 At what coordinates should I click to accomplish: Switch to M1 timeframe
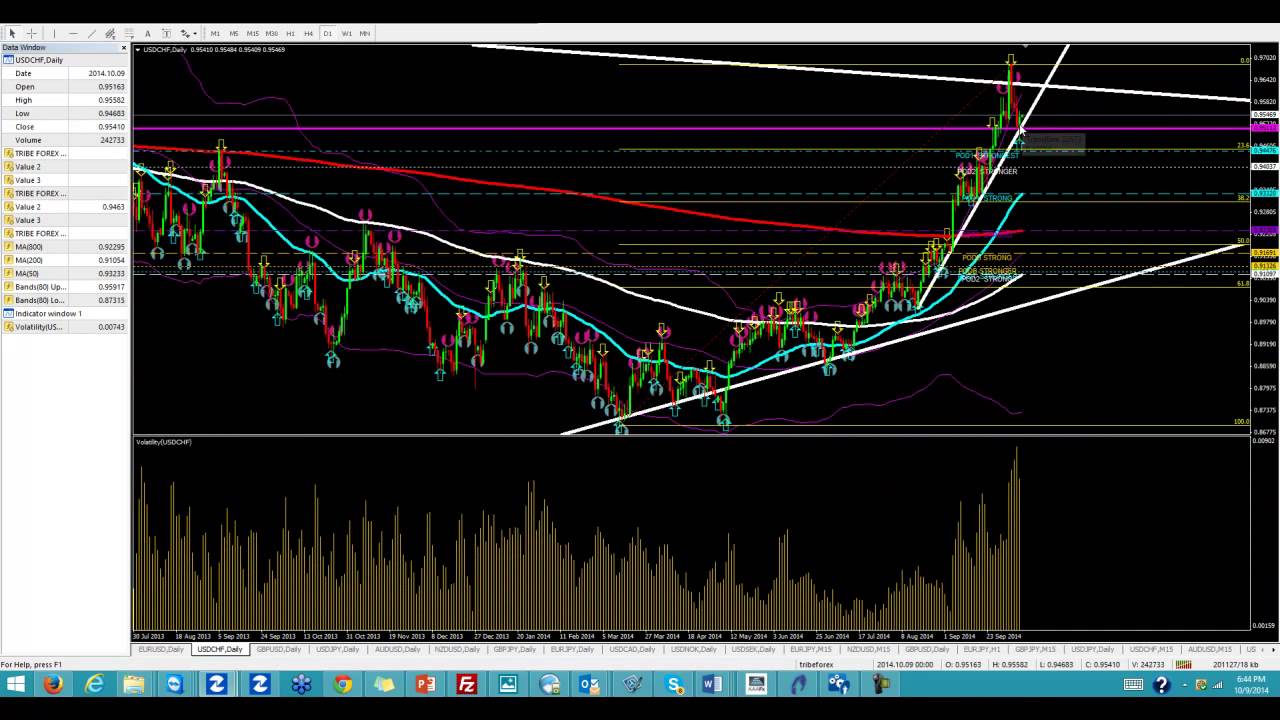tap(215, 33)
